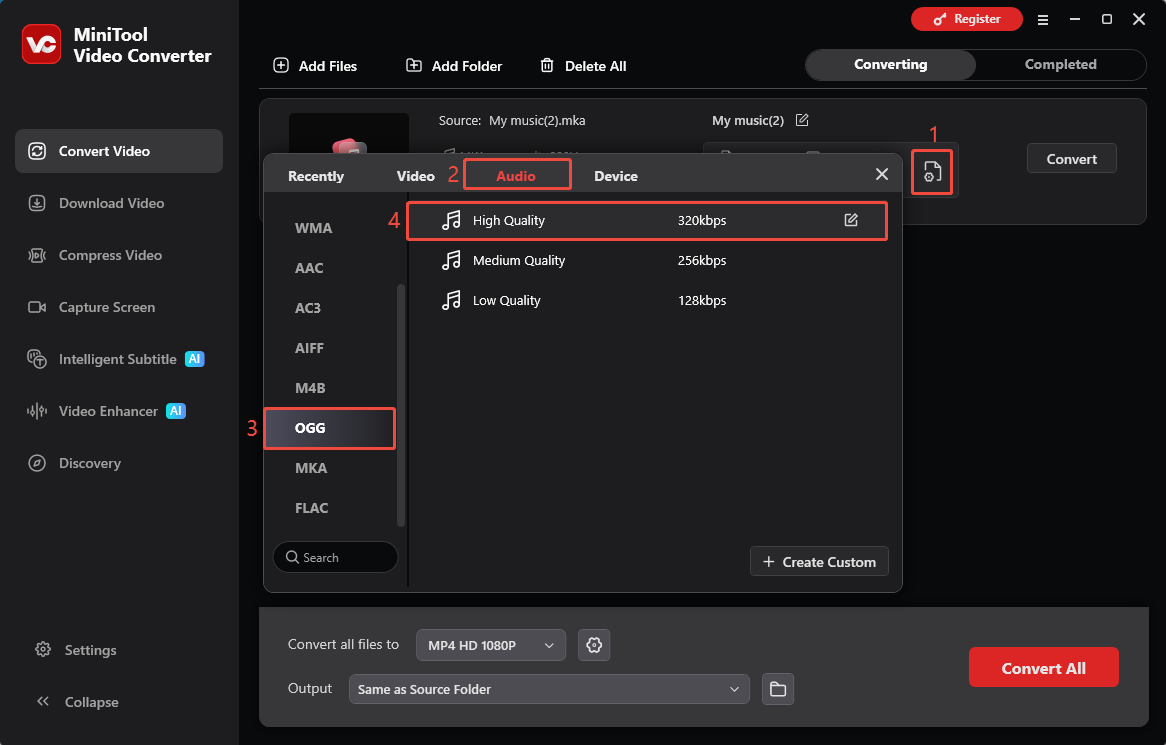Click the Medium Quality music note icon

click(x=451, y=260)
